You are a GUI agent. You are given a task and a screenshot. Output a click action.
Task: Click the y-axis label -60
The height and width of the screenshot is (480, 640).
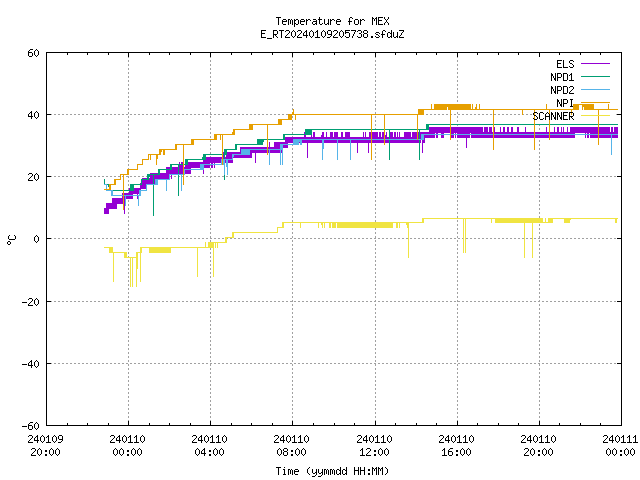(x=31, y=426)
